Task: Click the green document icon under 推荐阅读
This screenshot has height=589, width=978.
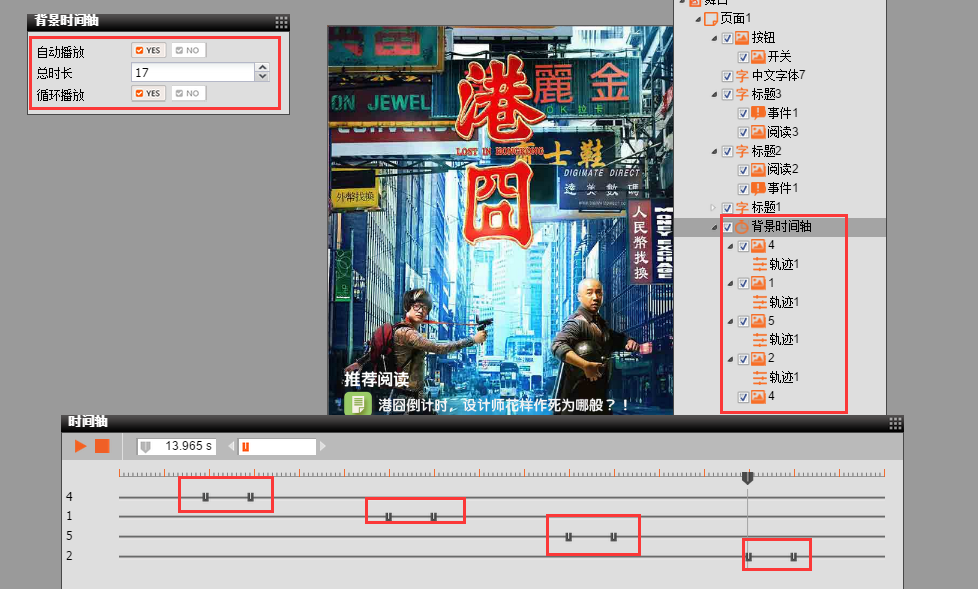Action: tap(358, 404)
